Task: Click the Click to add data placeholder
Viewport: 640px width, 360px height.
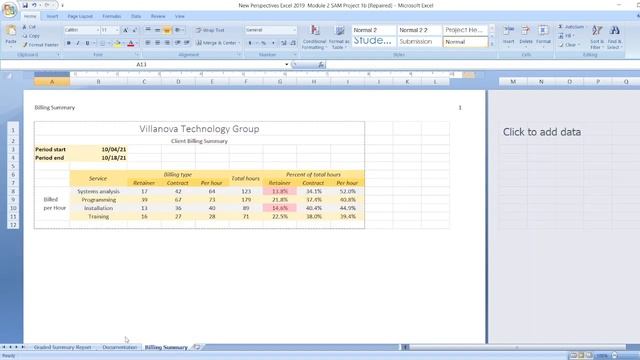Action: click(542, 132)
